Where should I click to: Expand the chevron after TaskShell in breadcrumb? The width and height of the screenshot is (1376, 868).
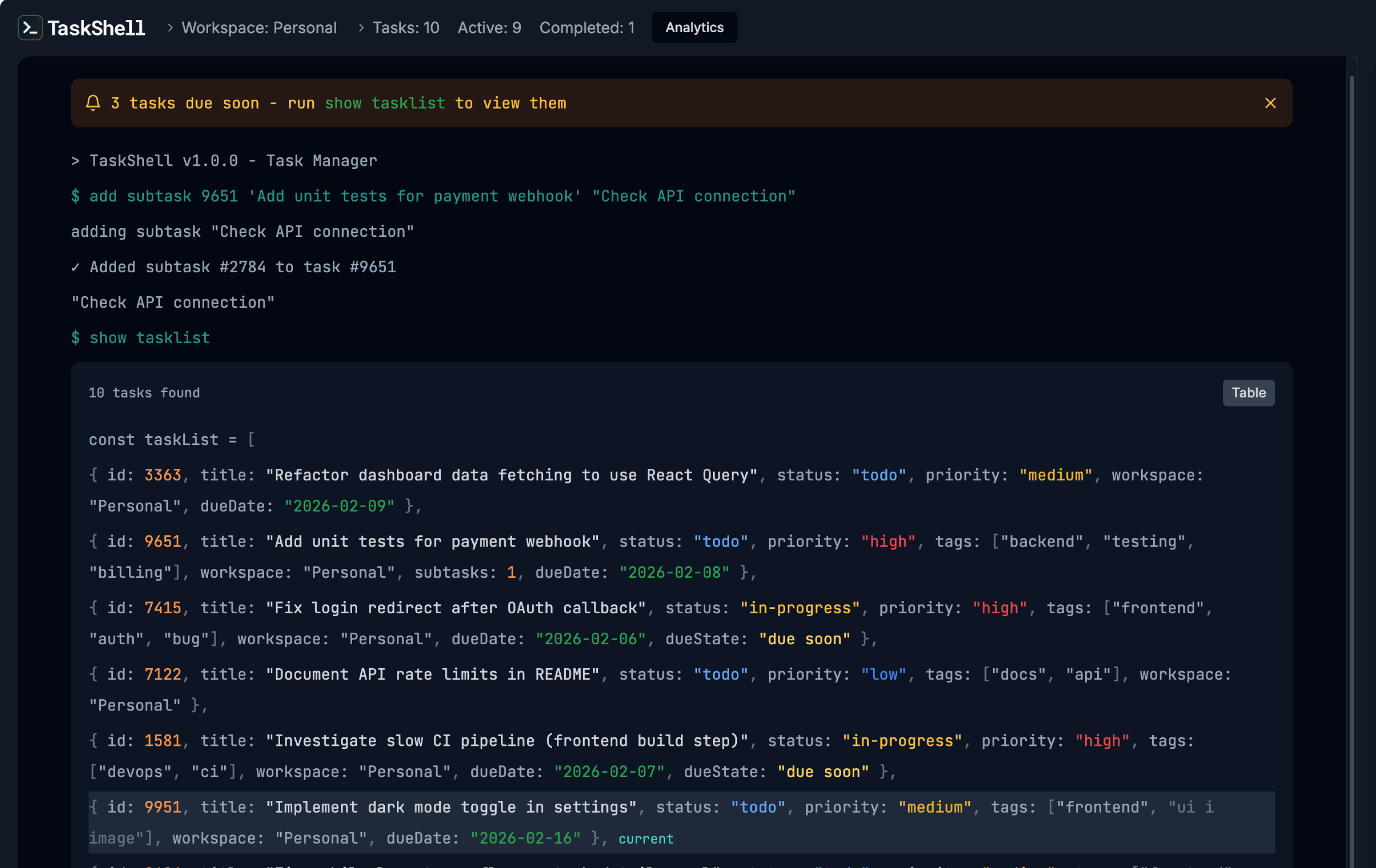170,27
